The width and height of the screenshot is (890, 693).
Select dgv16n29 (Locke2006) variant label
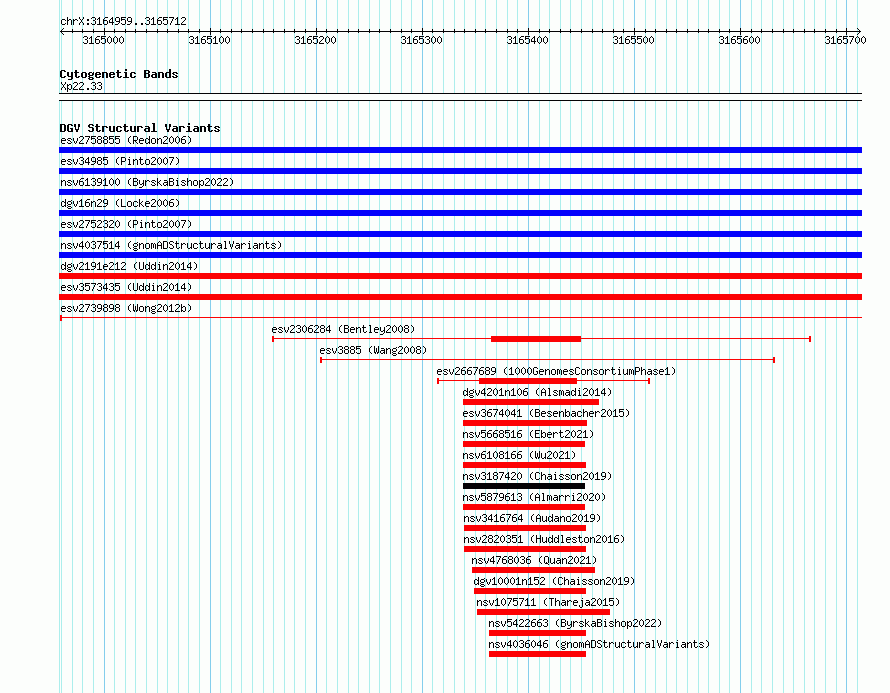click(120, 203)
